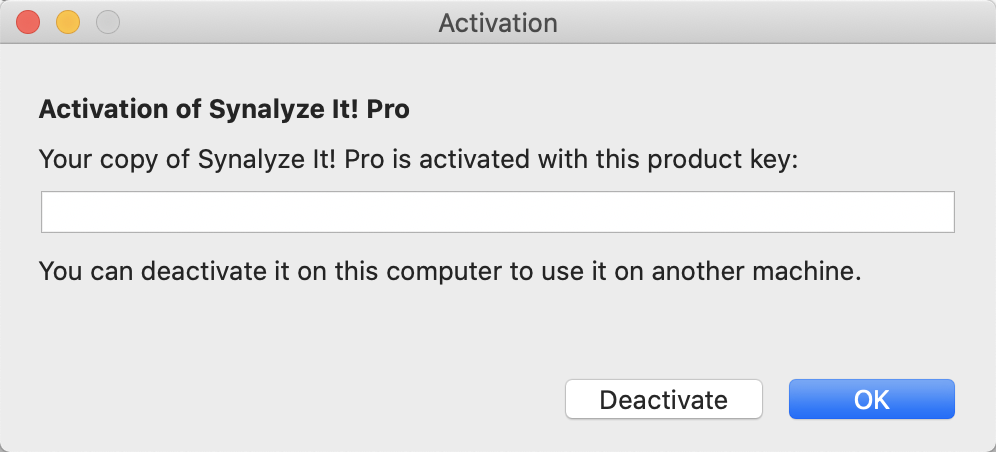The height and width of the screenshot is (452, 996).
Task: Click empty title bar area left of Activation
Action: tap(270, 22)
